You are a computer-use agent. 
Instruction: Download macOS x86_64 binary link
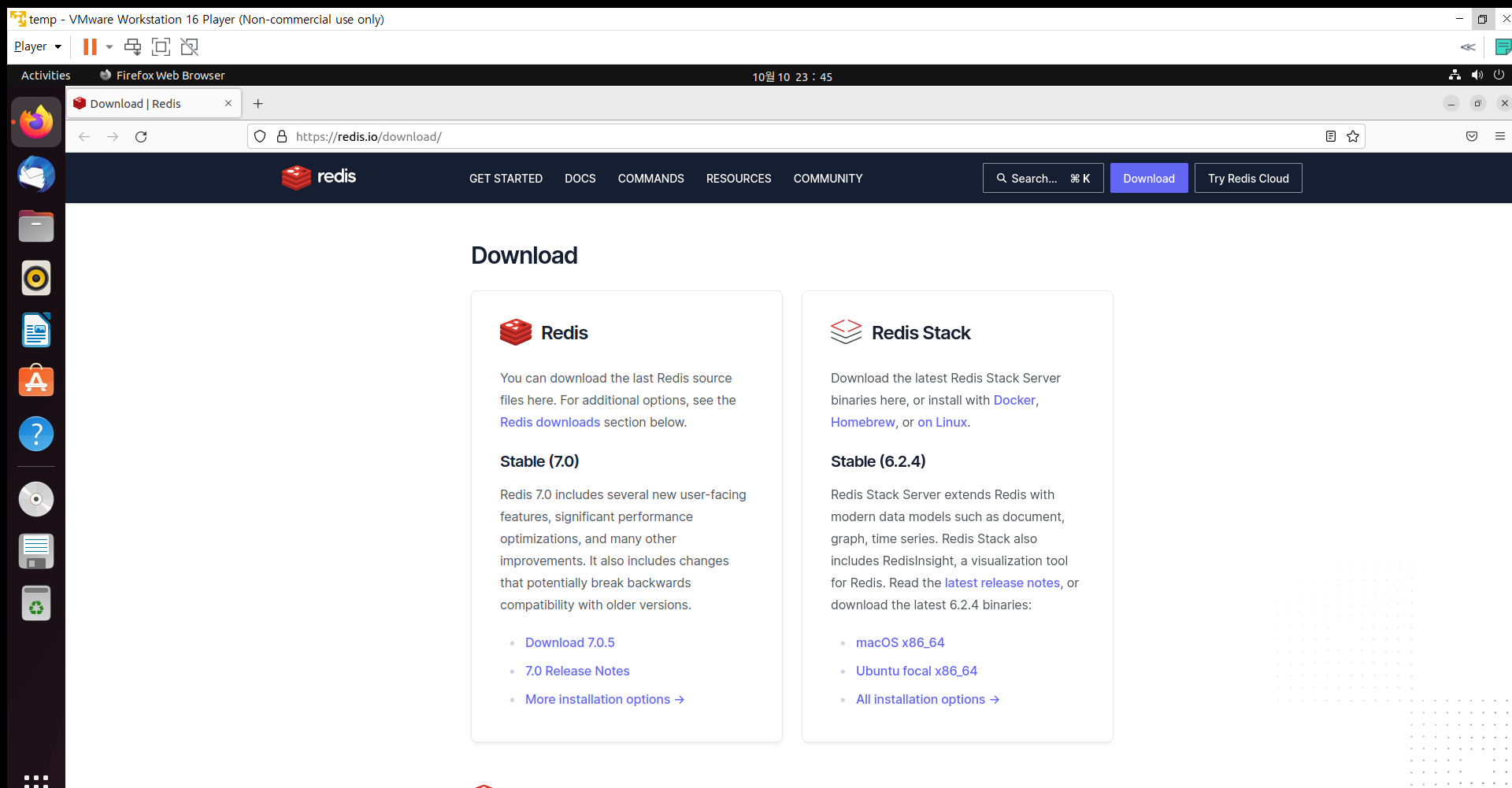pos(900,642)
